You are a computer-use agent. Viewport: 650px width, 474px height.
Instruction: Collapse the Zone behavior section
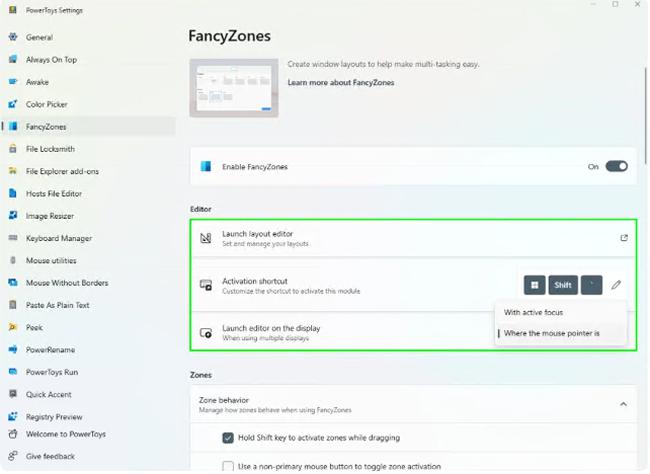(623, 404)
